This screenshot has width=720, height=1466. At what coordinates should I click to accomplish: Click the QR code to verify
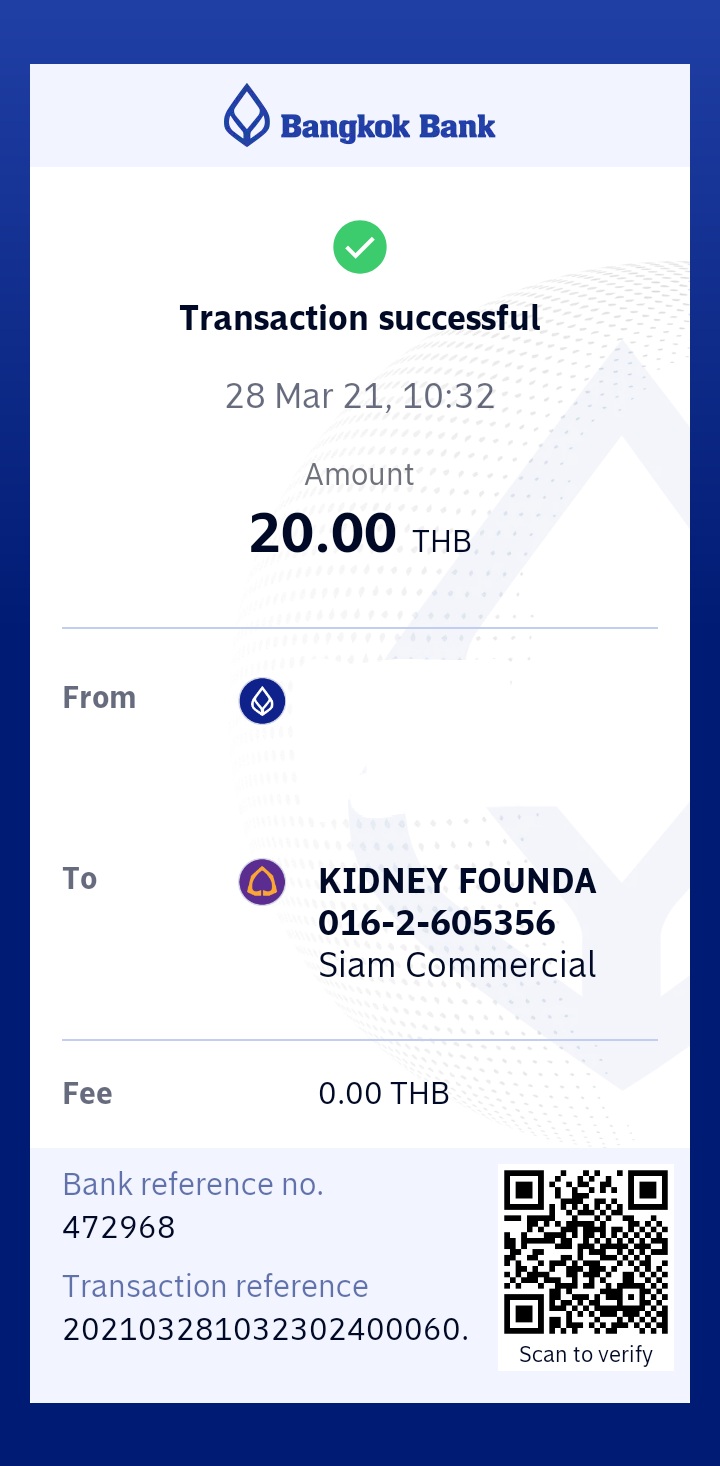click(x=586, y=1253)
